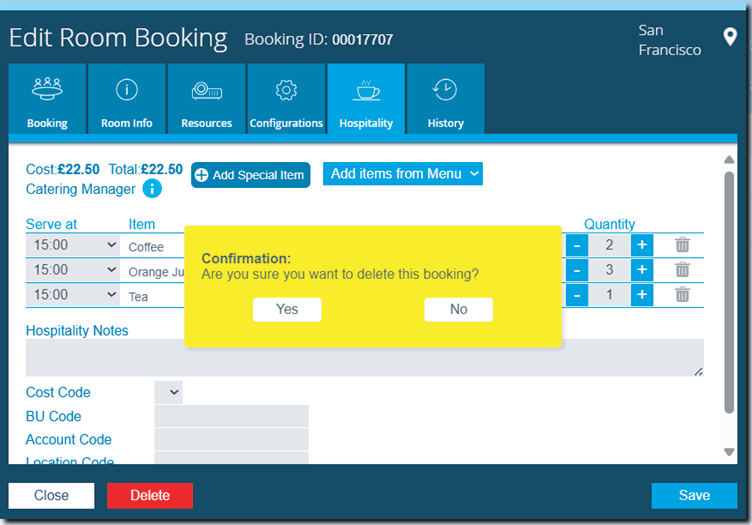The height and width of the screenshot is (525, 752).
Task: Open the History tab
Action: tap(445, 99)
